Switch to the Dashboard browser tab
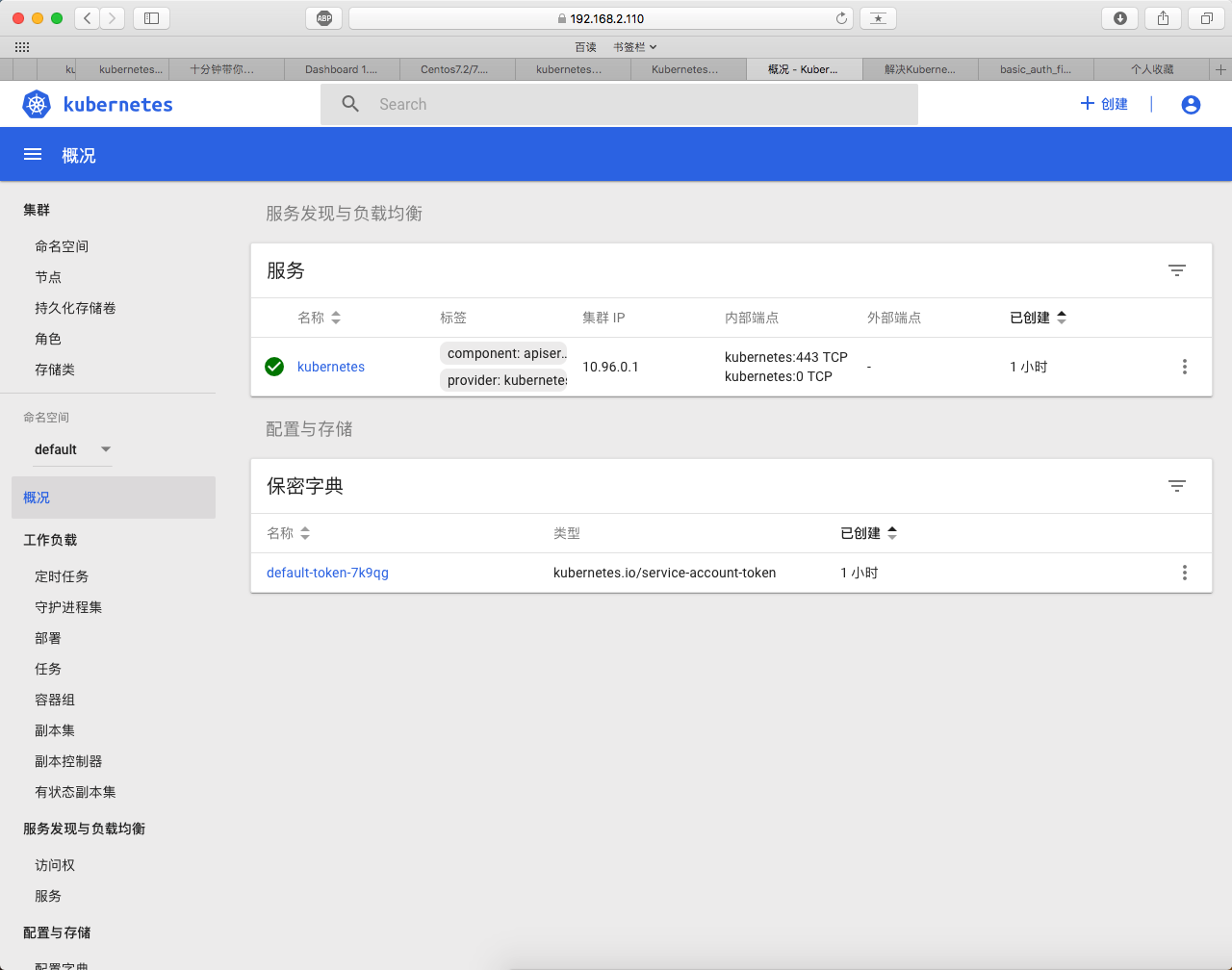Image resolution: width=1232 pixels, height=970 pixels. pos(342,69)
